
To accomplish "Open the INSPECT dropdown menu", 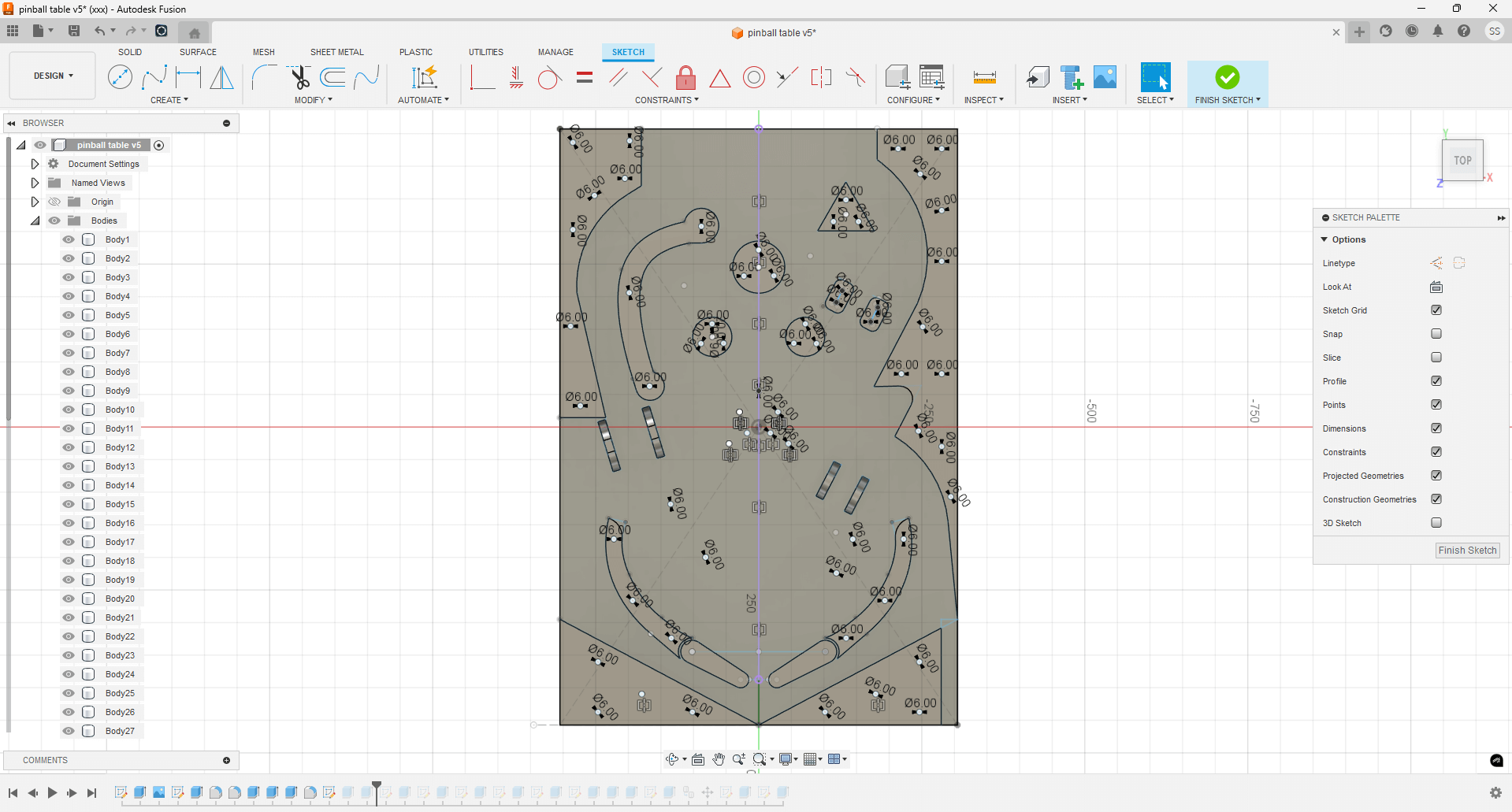I will 984,100.
